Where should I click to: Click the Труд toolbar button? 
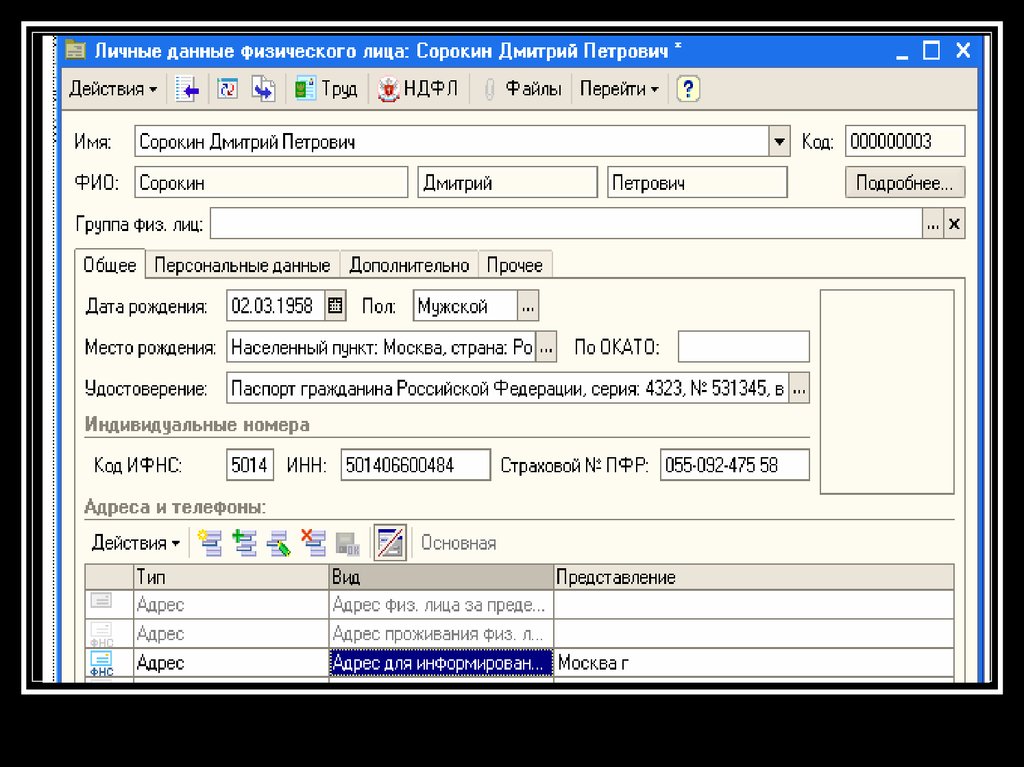326,89
